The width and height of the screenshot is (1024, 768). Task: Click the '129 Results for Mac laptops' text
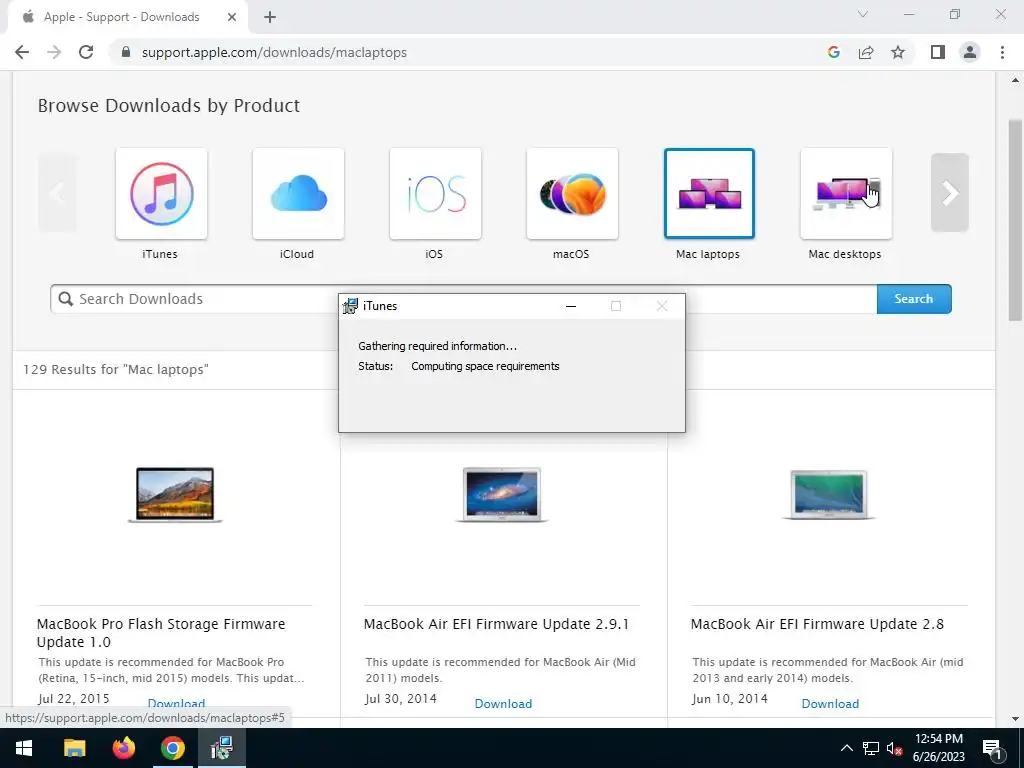click(x=116, y=369)
